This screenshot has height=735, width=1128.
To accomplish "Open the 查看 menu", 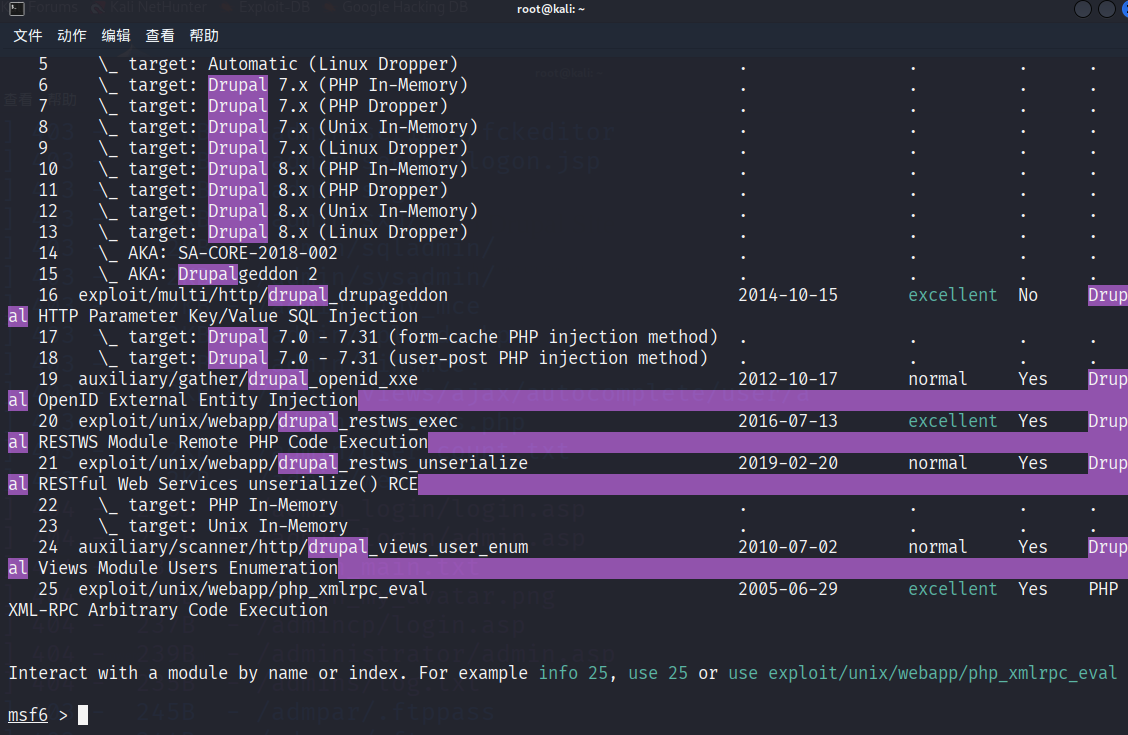I will [160, 36].
